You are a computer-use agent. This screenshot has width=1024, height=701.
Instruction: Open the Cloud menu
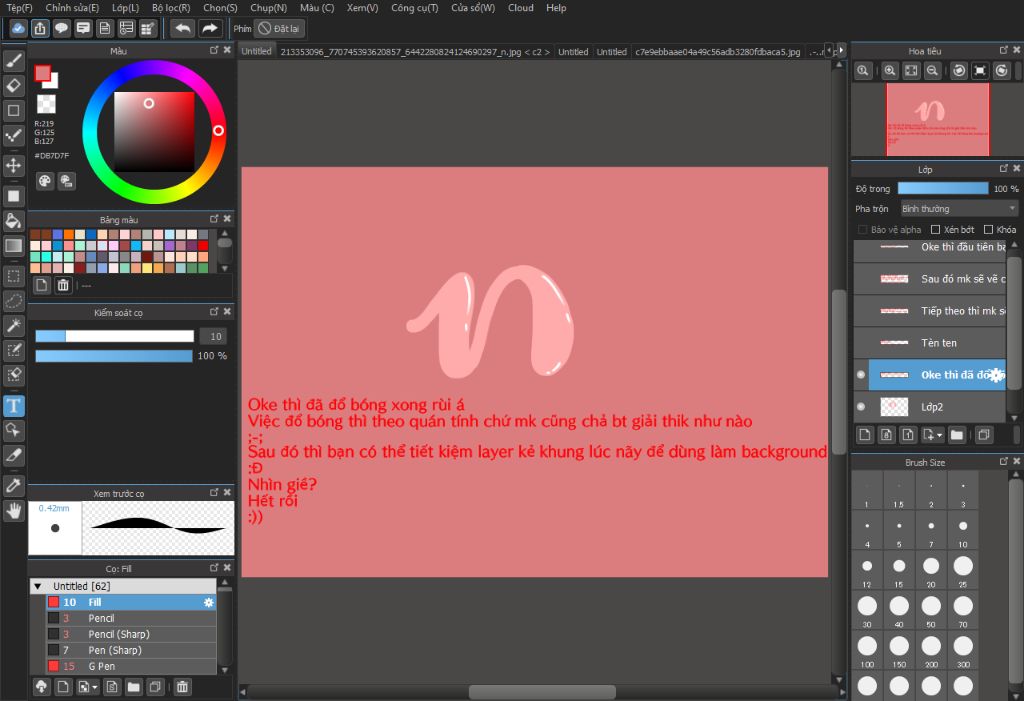tap(520, 8)
